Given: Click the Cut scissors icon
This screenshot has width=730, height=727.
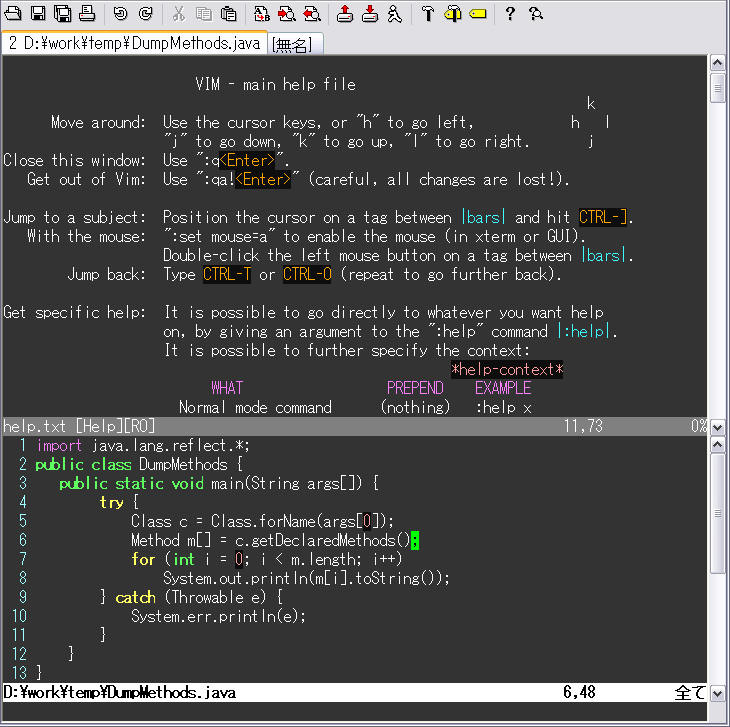Looking at the screenshot, I should (179, 13).
